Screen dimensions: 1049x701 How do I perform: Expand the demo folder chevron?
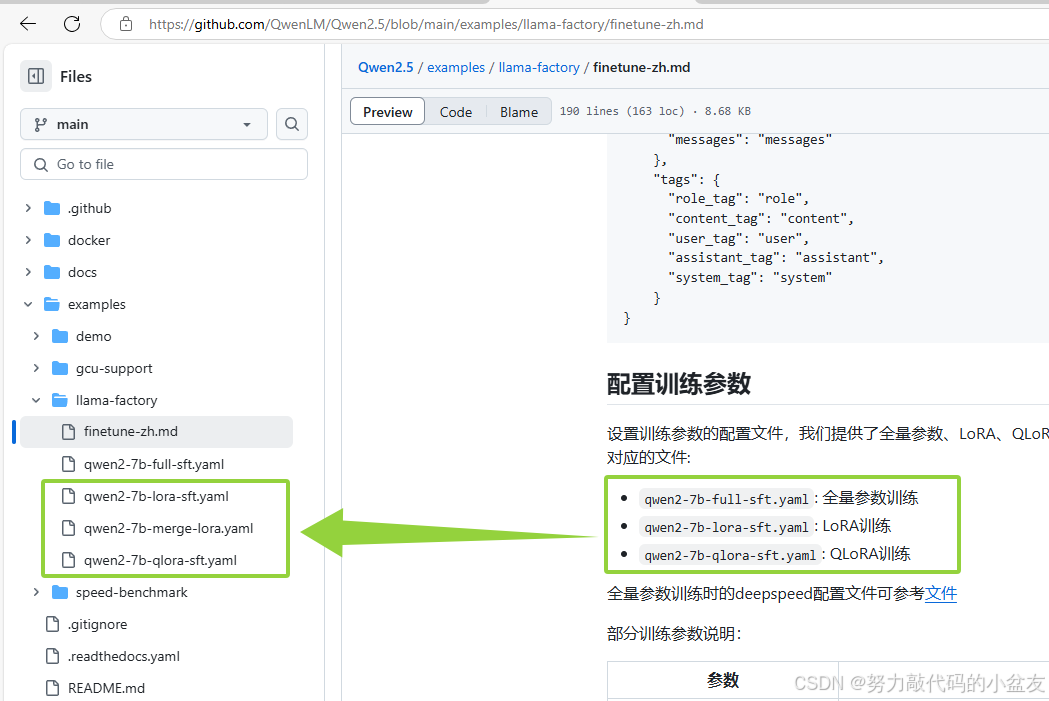pyautogui.click(x=36, y=336)
